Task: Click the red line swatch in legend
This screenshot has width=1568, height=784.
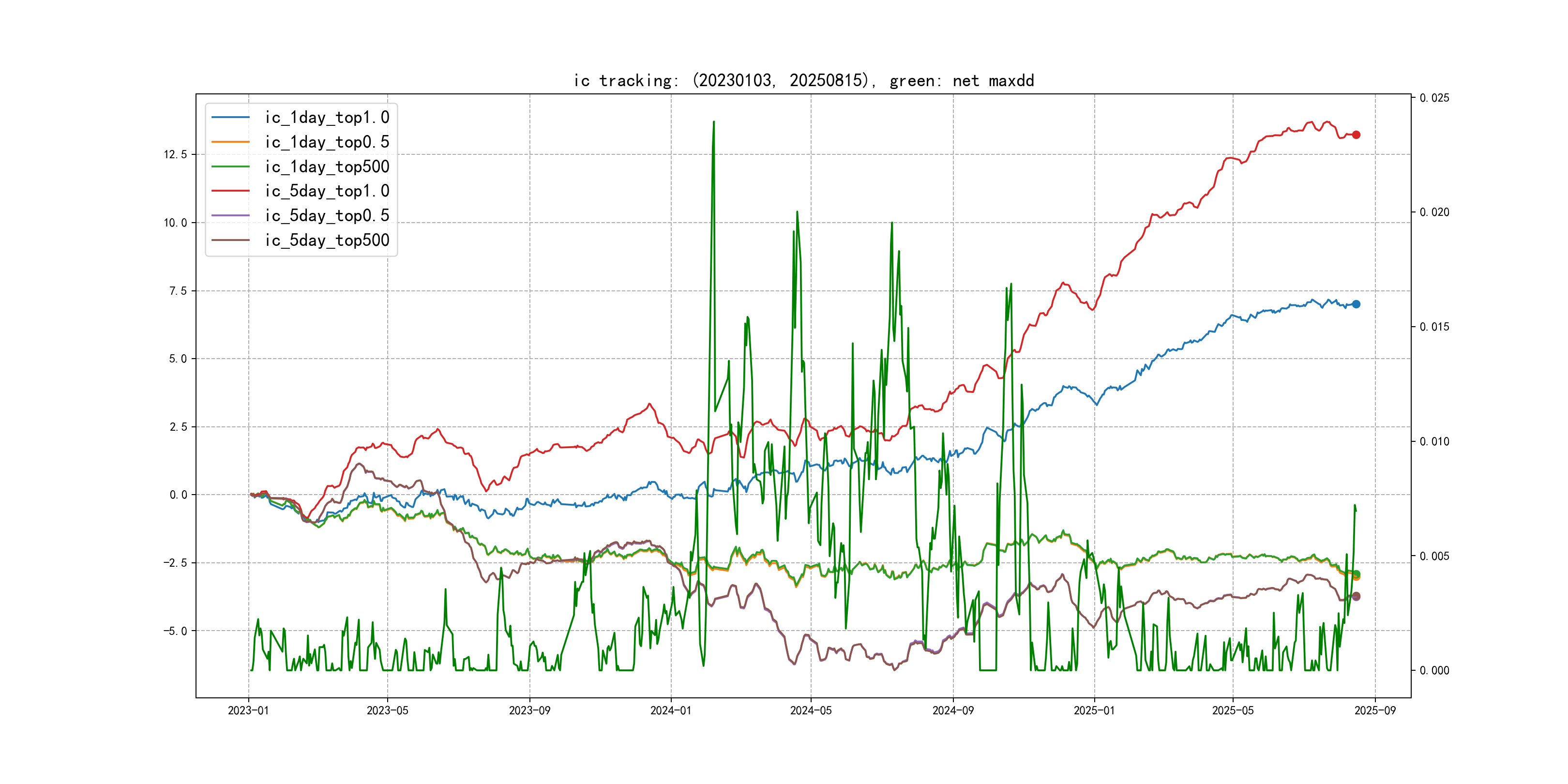Action: (230, 191)
